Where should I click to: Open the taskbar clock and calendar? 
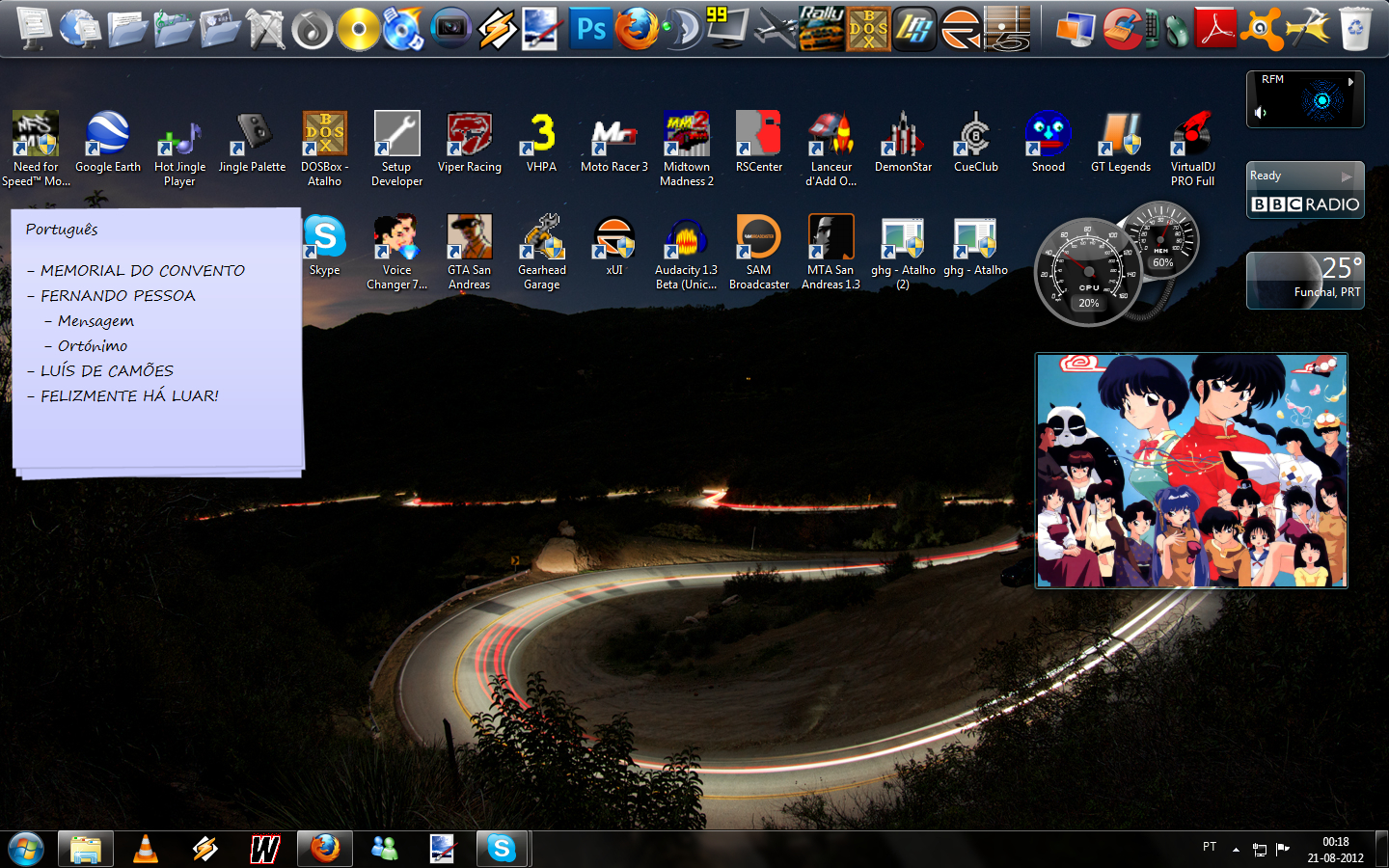tap(1336, 850)
